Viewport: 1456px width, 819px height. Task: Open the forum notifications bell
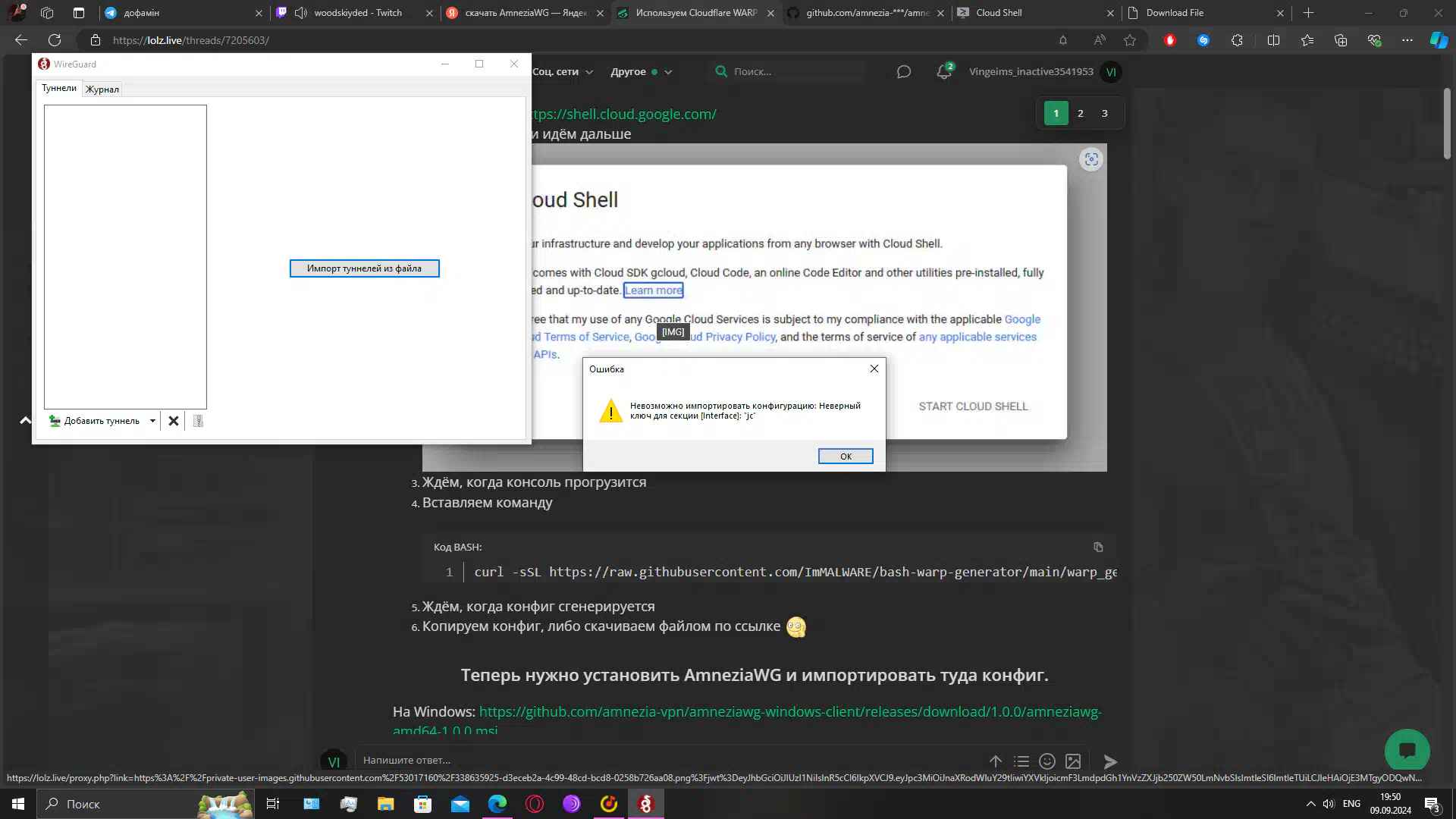(x=943, y=72)
